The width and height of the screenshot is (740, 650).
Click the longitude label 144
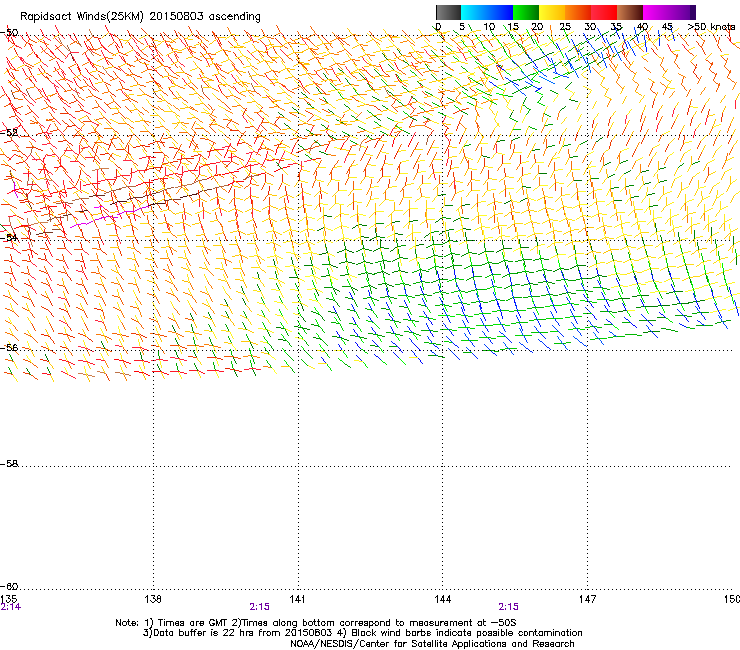[442, 599]
